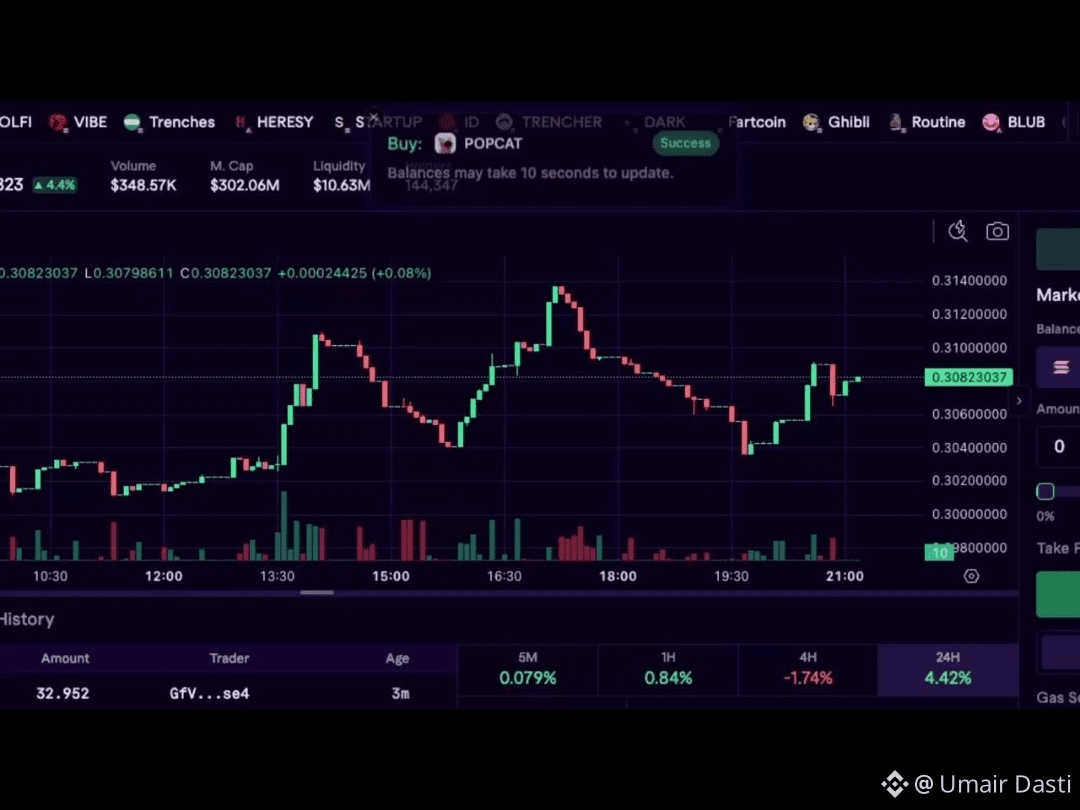Open the VIBE token in ticker bar

pyautogui.click(x=78, y=123)
